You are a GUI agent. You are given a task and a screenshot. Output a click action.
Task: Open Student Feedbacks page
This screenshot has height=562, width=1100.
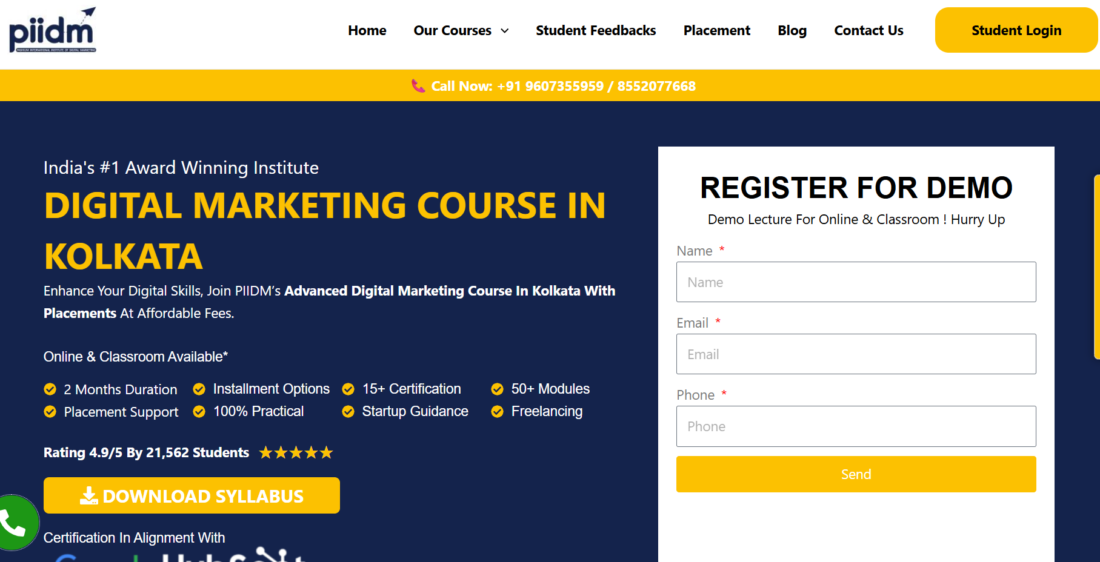click(596, 30)
